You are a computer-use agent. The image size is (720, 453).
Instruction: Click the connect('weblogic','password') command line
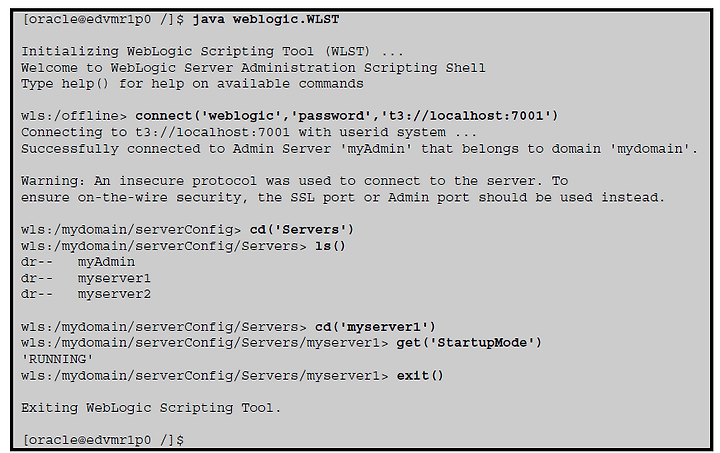[289, 116]
